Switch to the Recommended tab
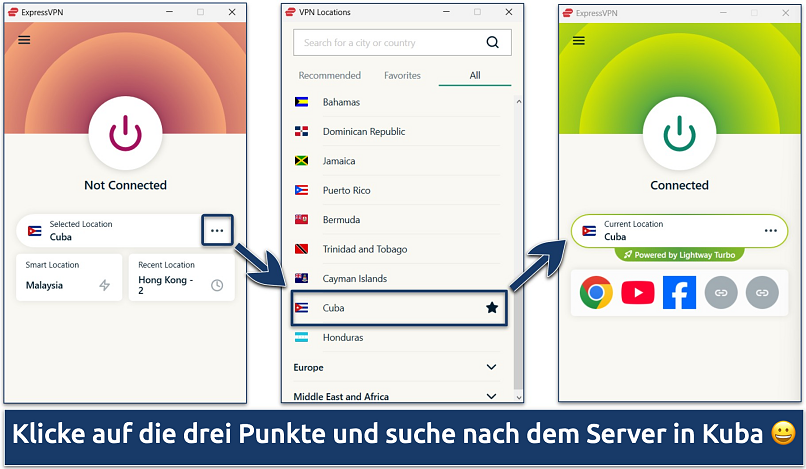This screenshot has height=469, width=806. (x=329, y=76)
